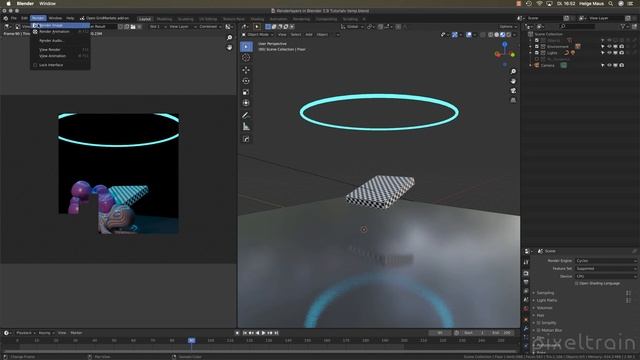Toggle Environment collection render camera icon

click(622, 47)
